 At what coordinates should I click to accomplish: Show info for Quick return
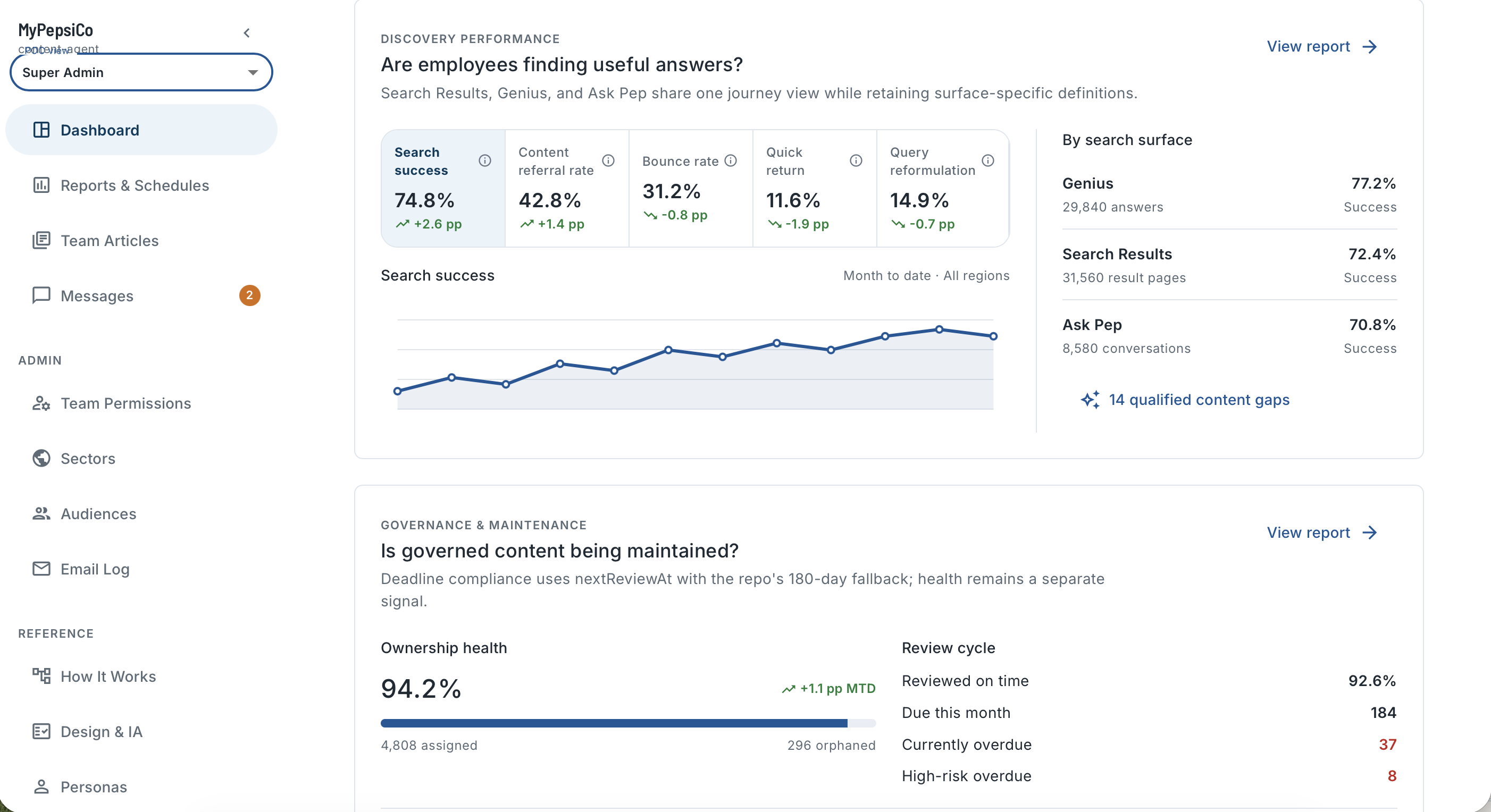pos(856,160)
